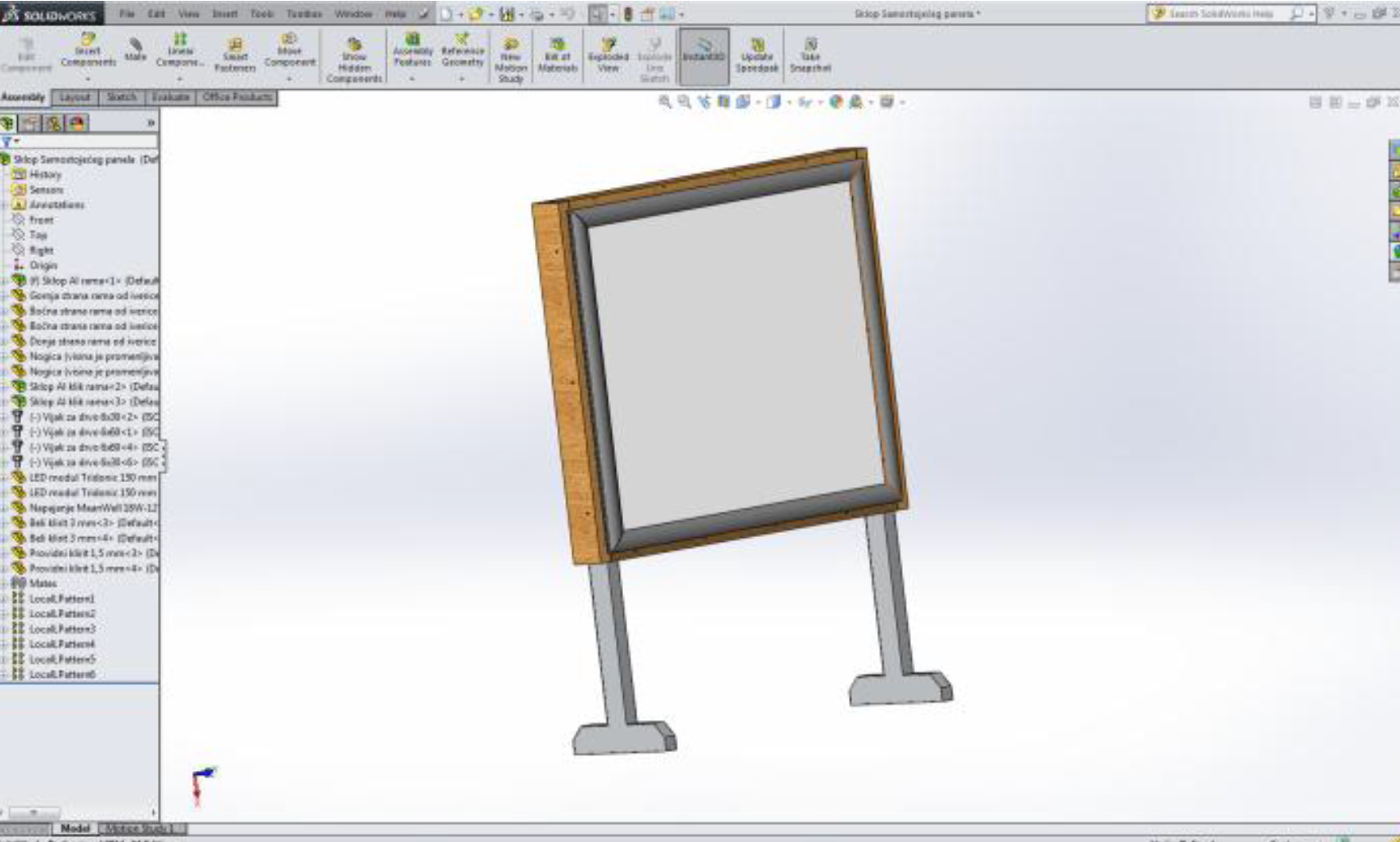Click the Insert Components tool

(x=87, y=50)
